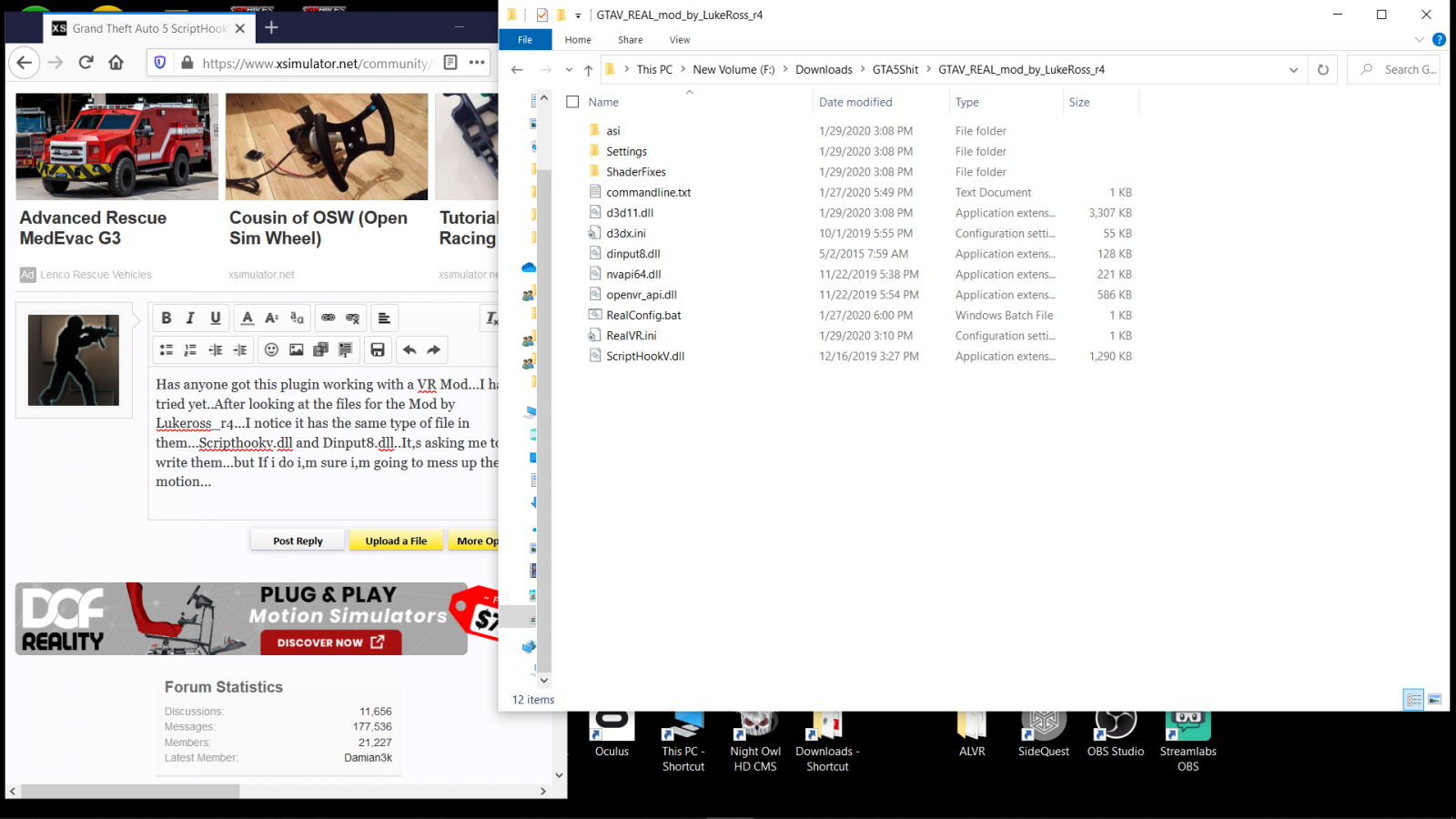This screenshot has height=819, width=1456.
Task: Open the File menu in Explorer
Action: click(525, 40)
